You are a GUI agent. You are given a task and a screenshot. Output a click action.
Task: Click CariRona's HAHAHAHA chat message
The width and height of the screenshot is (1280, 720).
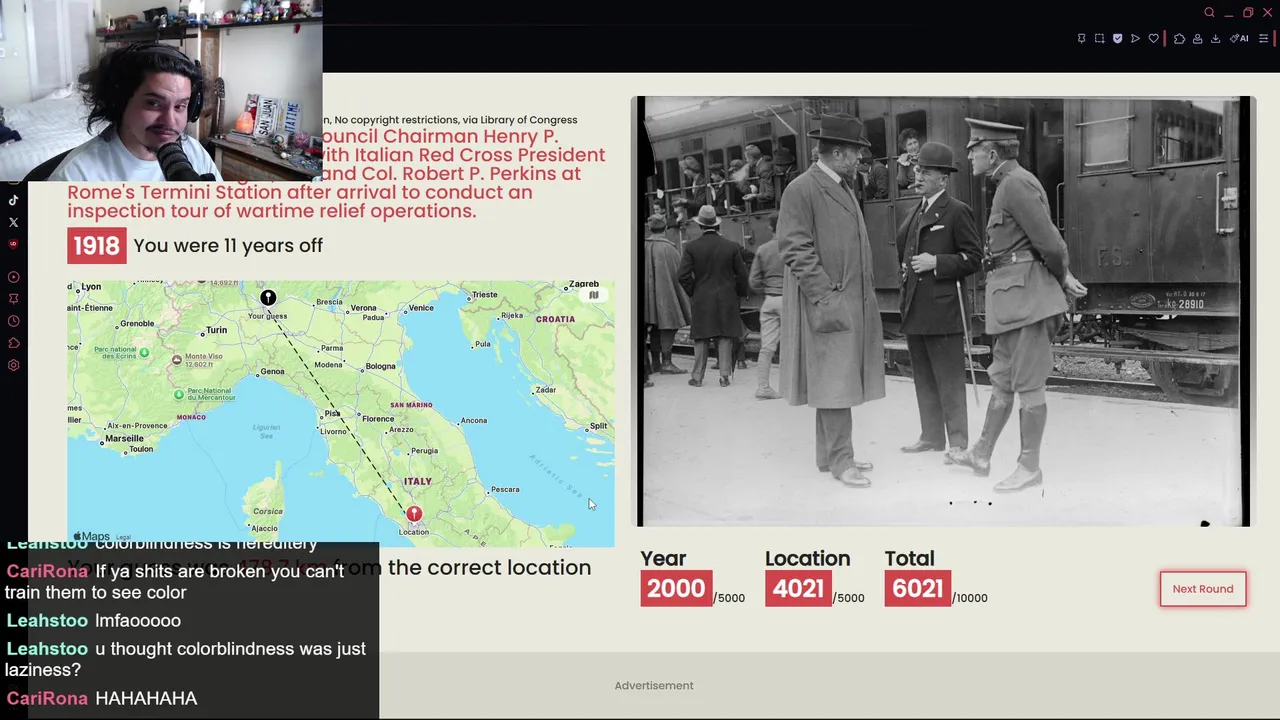pos(102,699)
